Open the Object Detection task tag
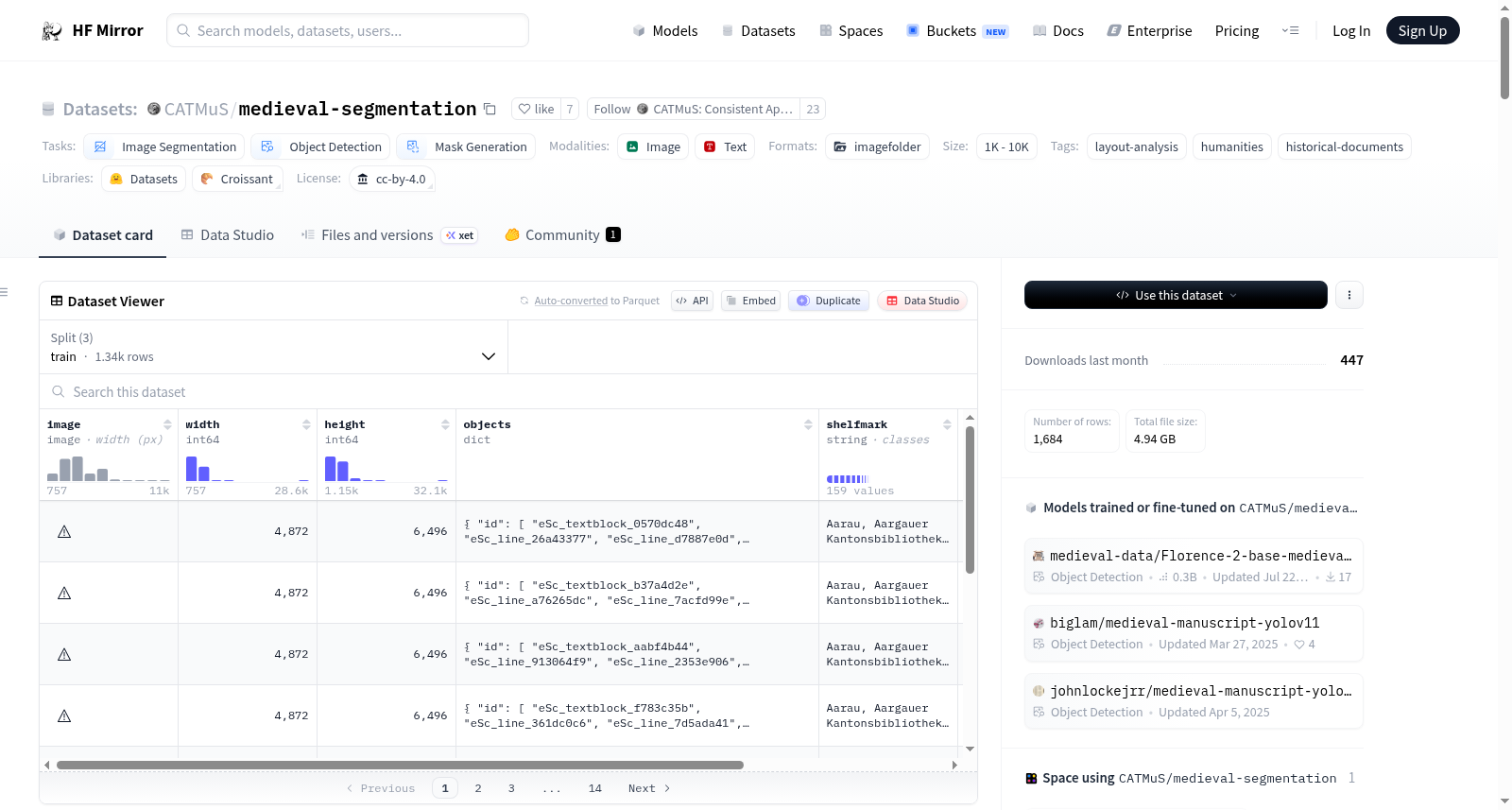The width and height of the screenshot is (1512, 810). tap(321, 146)
